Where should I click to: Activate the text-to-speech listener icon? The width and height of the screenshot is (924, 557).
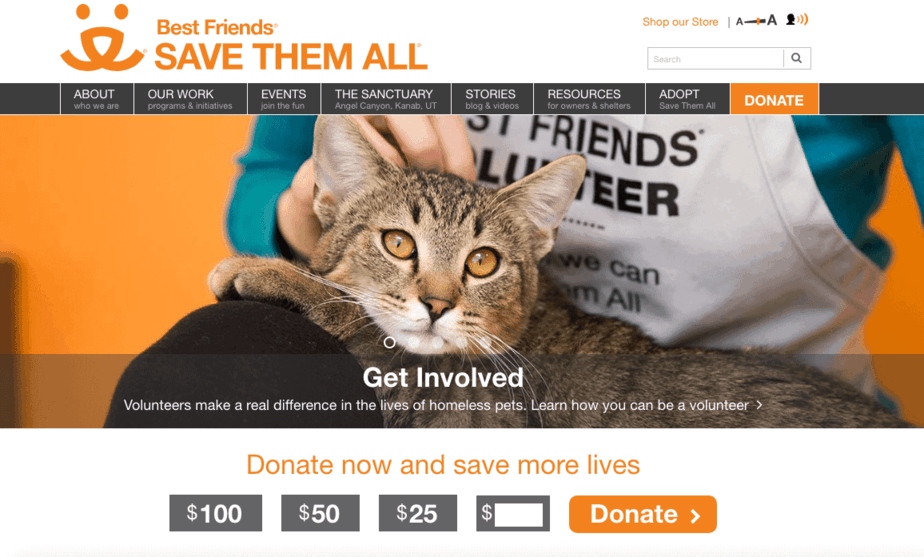click(797, 20)
